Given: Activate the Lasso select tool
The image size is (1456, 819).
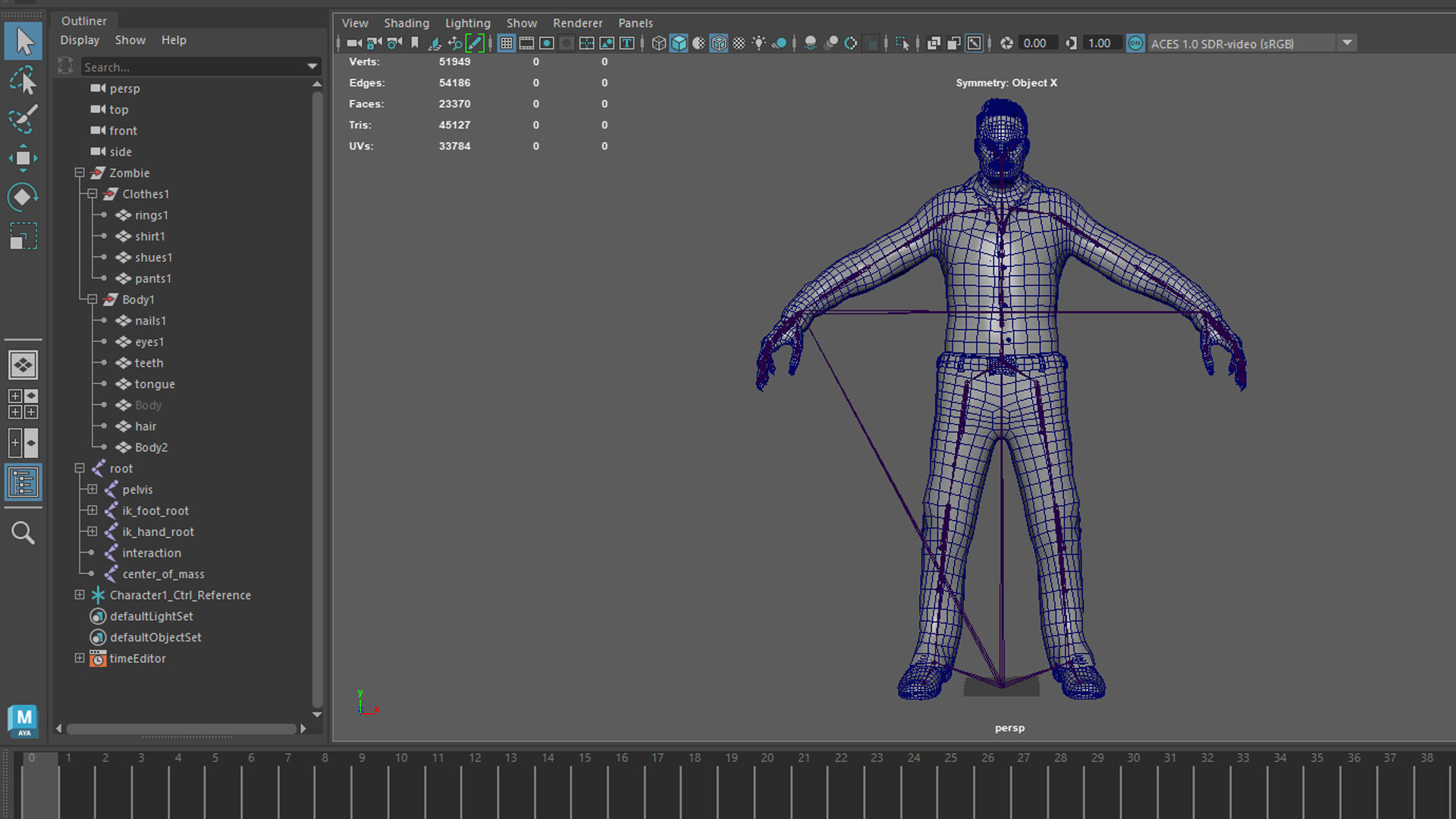Looking at the screenshot, I should coord(24,81).
